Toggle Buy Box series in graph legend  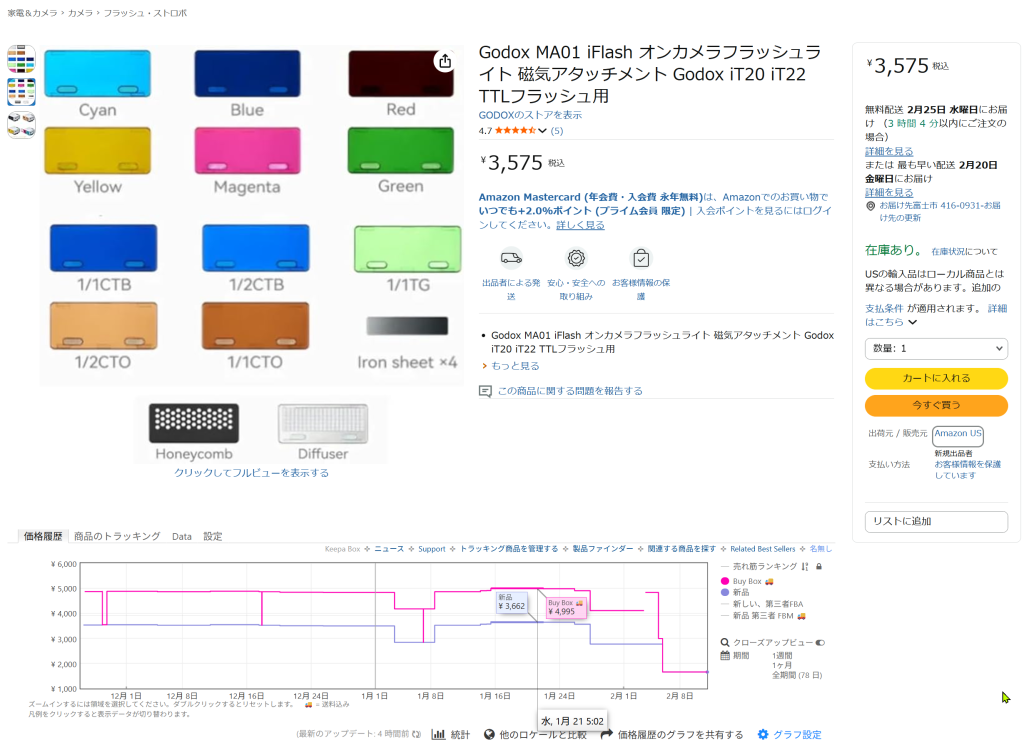coord(748,581)
